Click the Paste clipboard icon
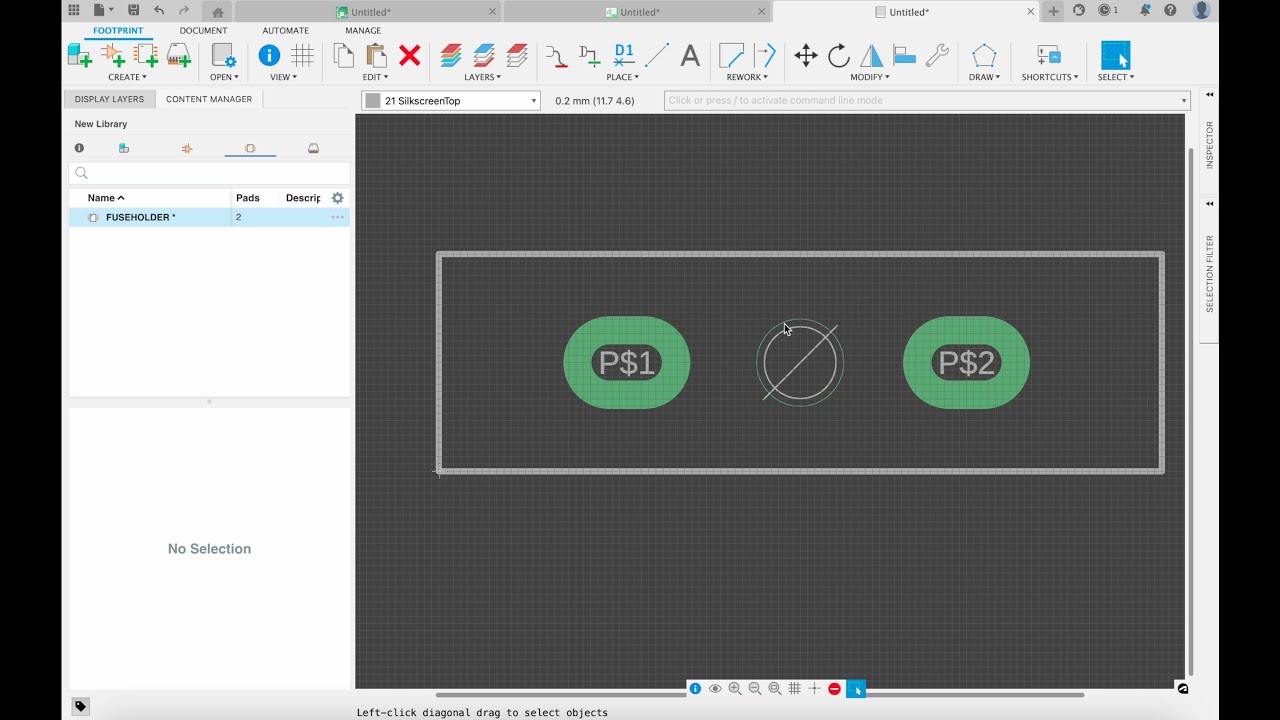This screenshot has width=1280, height=720. pyautogui.click(x=377, y=56)
